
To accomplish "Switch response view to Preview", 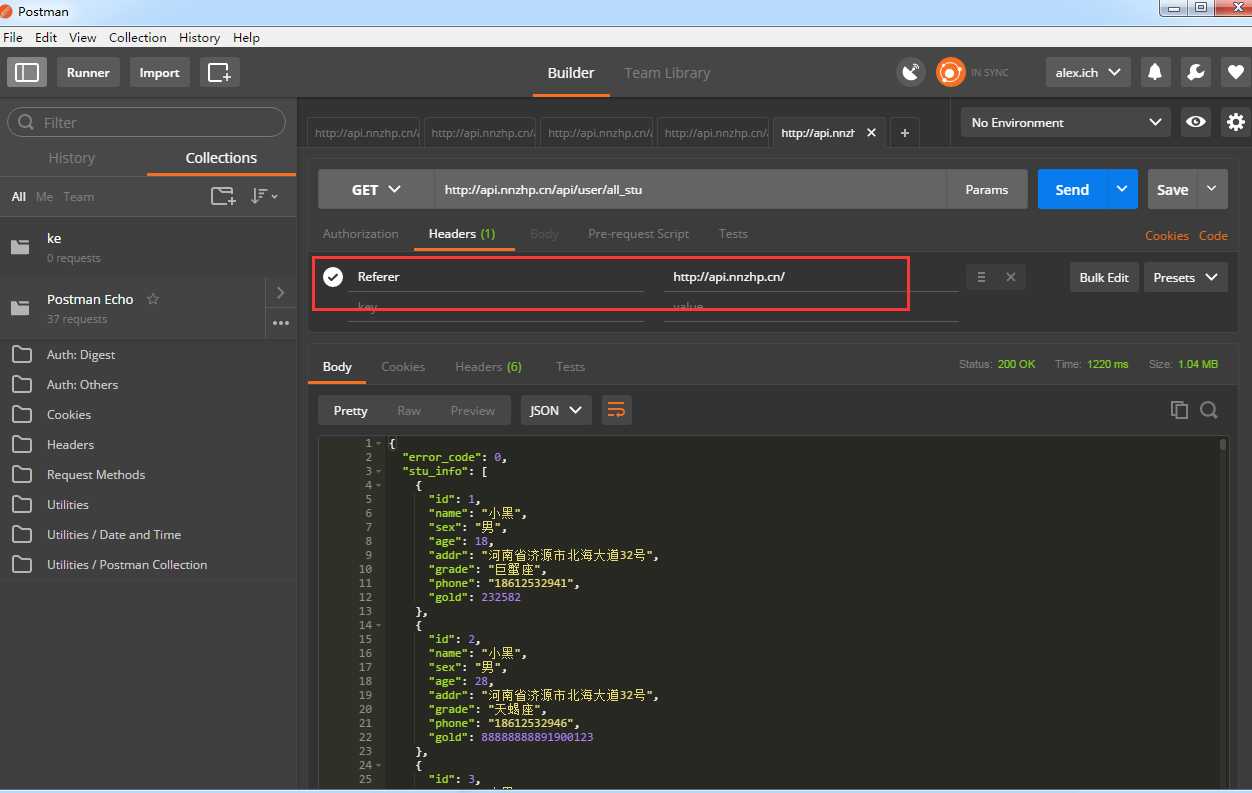I will pos(472,410).
